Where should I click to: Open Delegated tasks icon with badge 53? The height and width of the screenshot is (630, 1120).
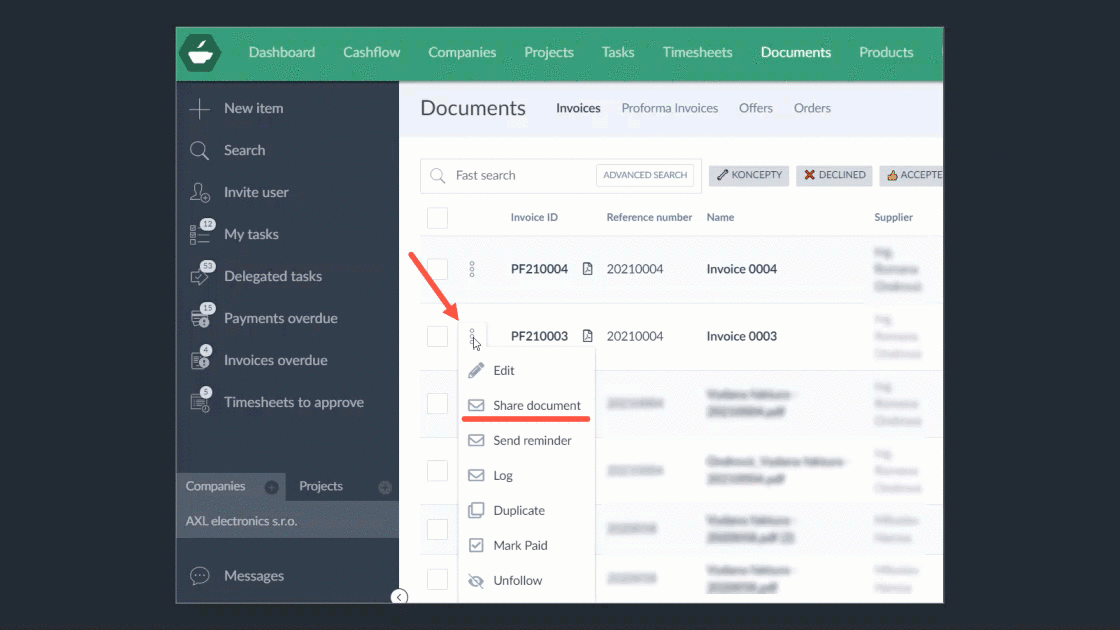tap(201, 274)
